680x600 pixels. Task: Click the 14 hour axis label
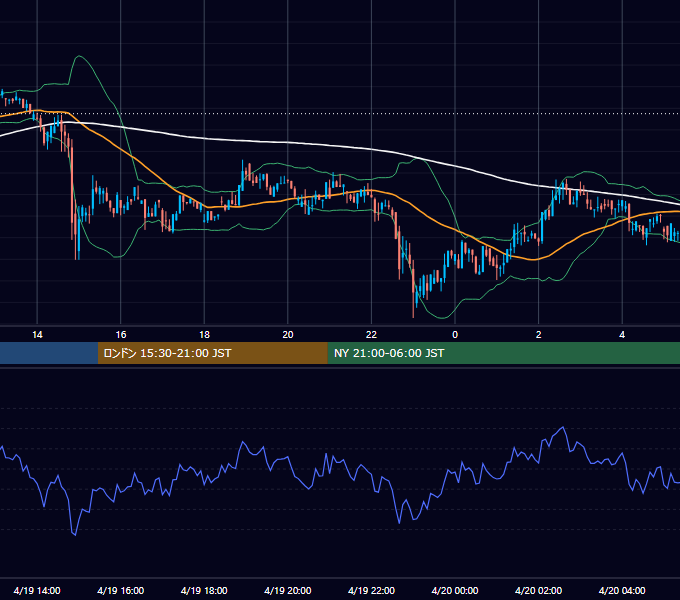tap(37, 335)
